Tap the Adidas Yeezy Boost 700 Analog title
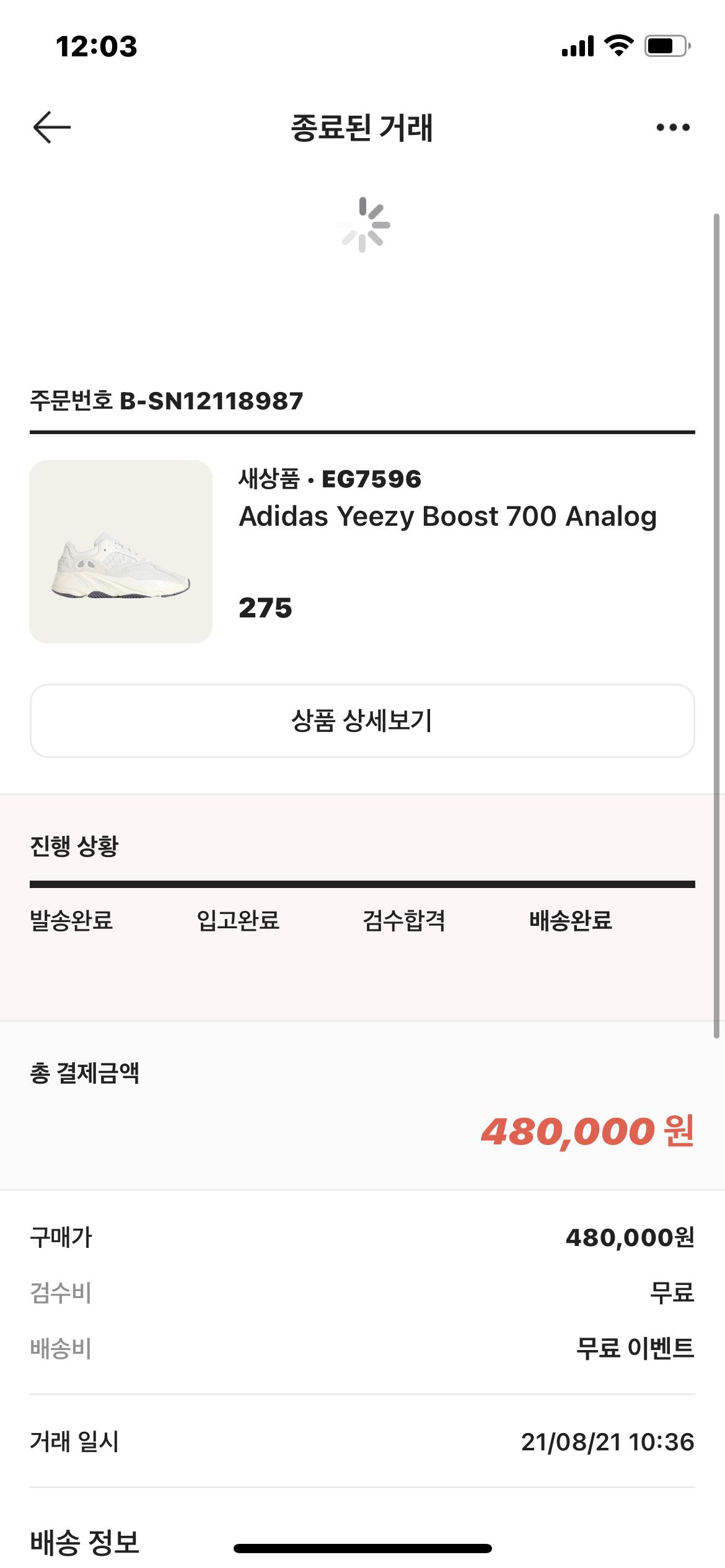The image size is (725, 1568). [447, 516]
